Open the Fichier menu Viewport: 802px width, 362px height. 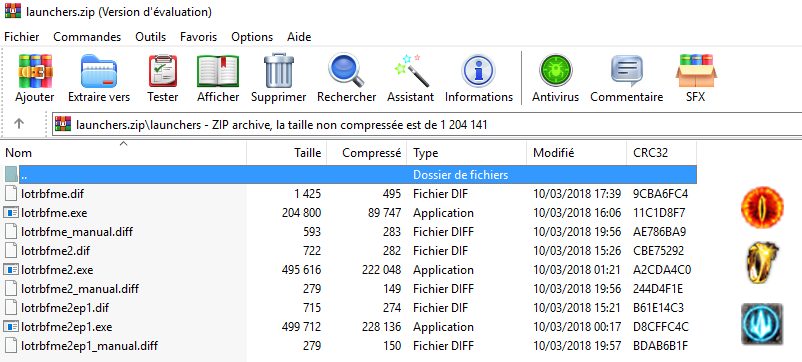point(22,37)
